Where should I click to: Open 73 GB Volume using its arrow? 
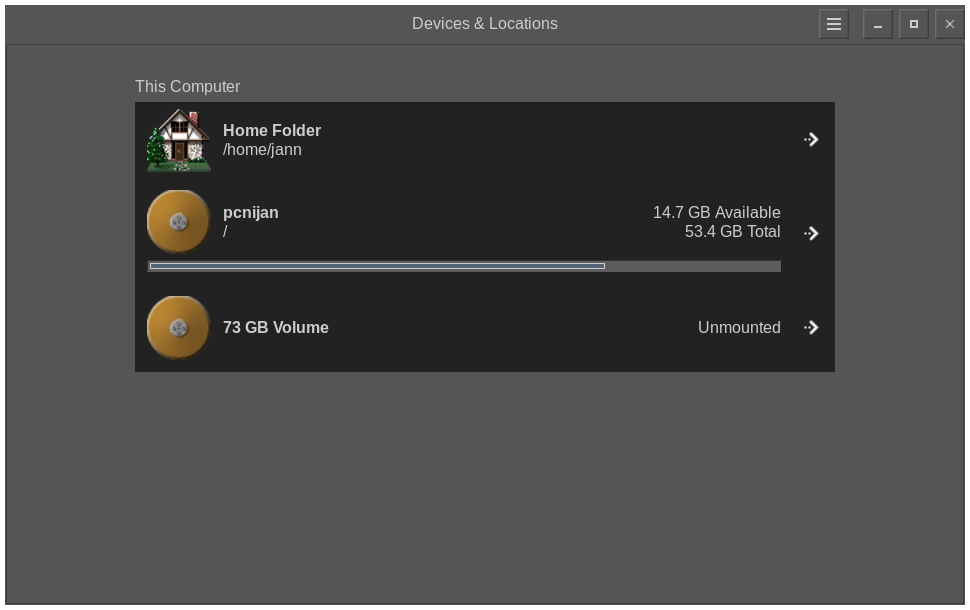coord(811,327)
